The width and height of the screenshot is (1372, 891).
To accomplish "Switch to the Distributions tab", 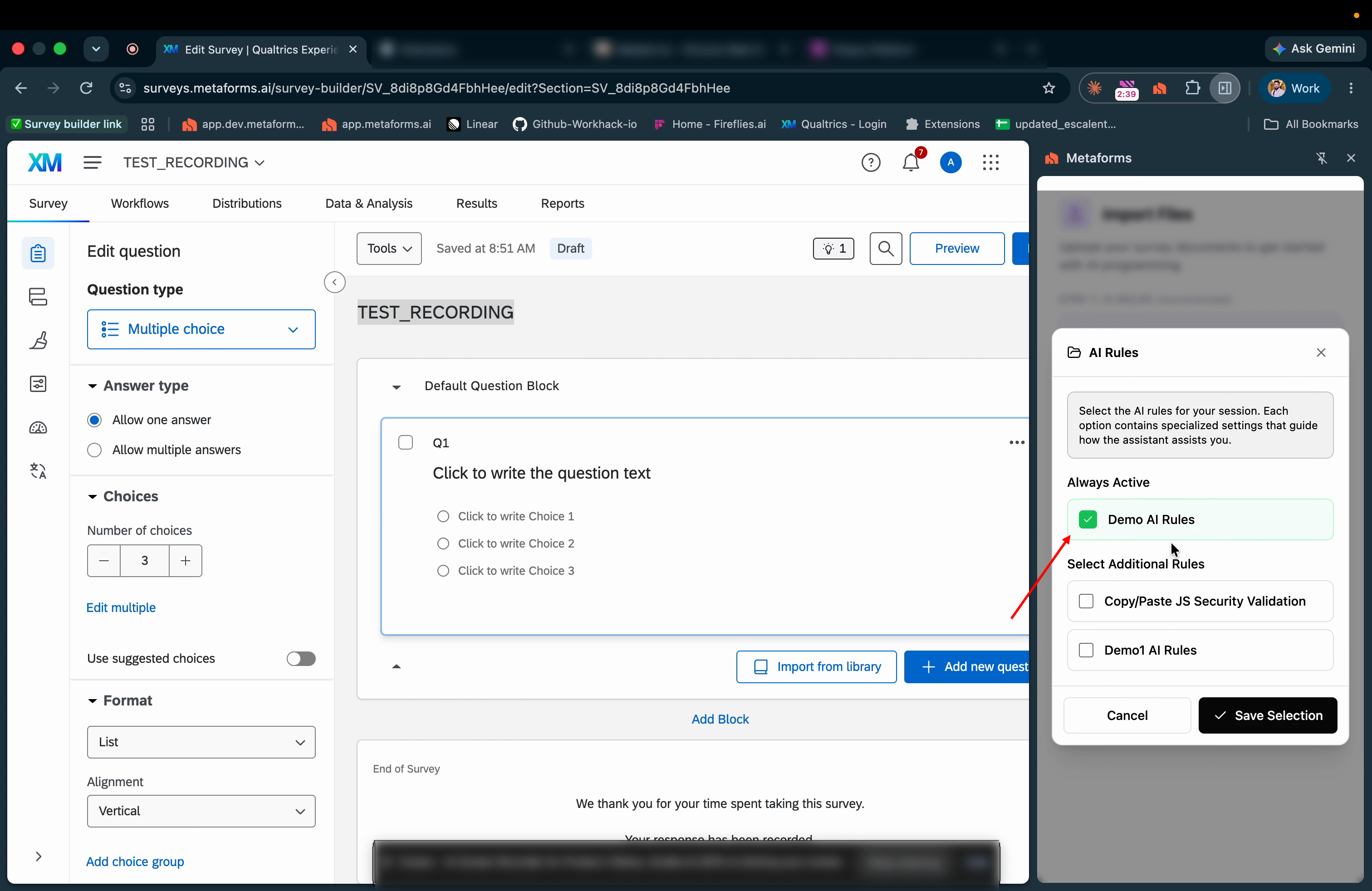I will click(x=247, y=203).
